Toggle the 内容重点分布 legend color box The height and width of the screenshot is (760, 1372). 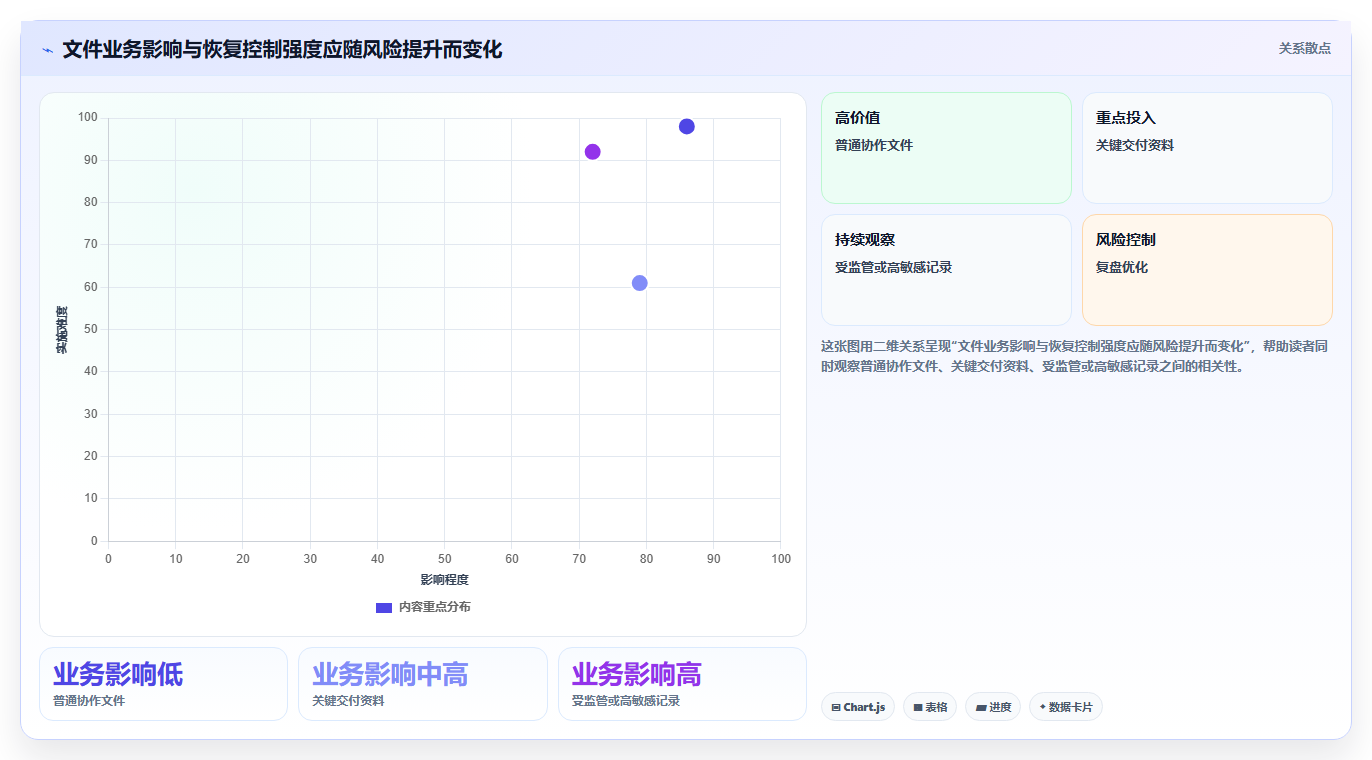(384, 607)
